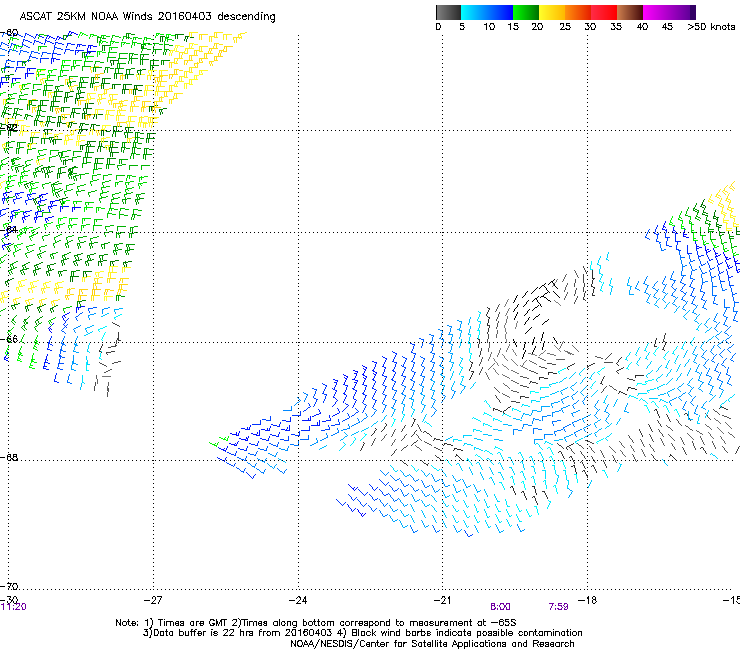Click the yellow 20–25 knots legend segment
The height and width of the screenshot is (650, 740).
(552, 12)
